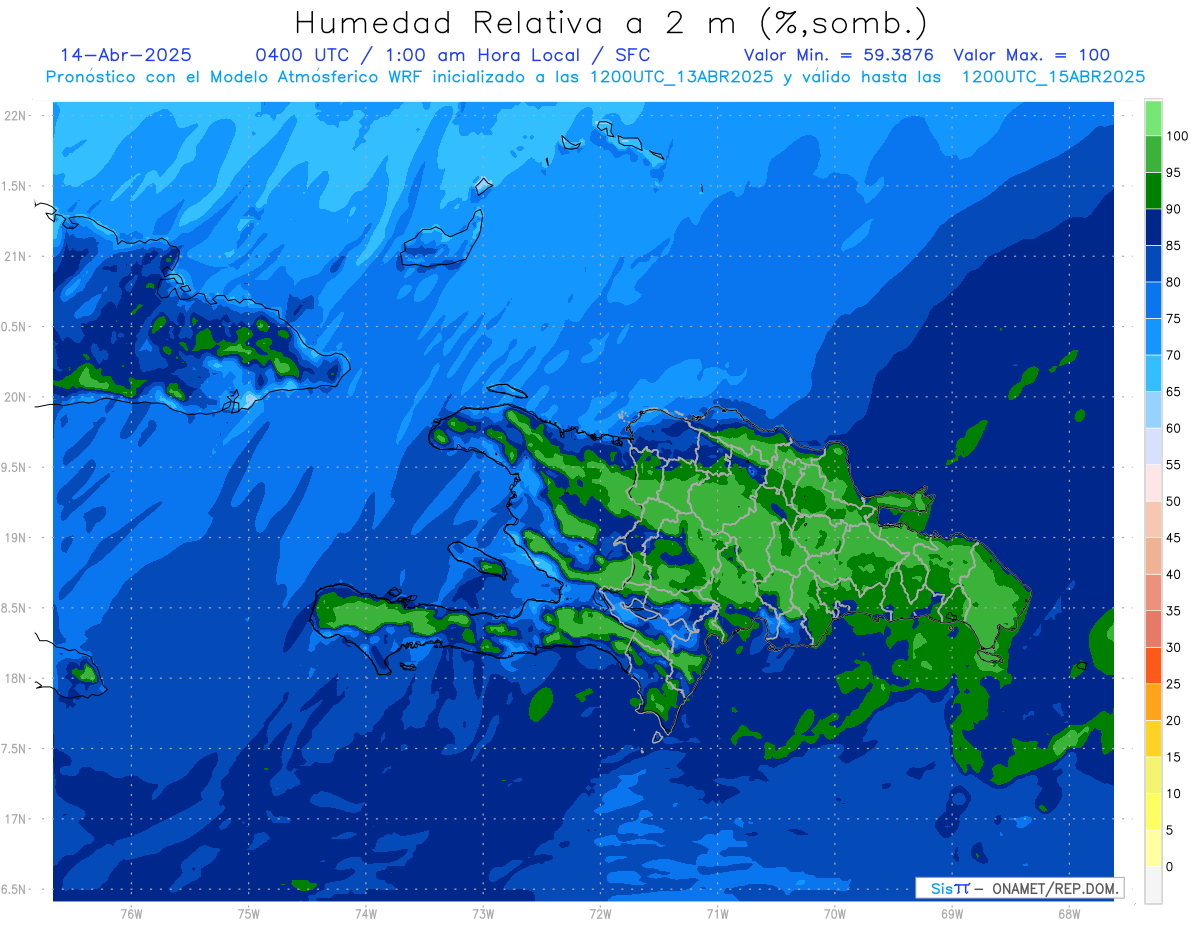Click the 'Valor Max. = 100' readout
1200x927 pixels.
[1031, 55]
